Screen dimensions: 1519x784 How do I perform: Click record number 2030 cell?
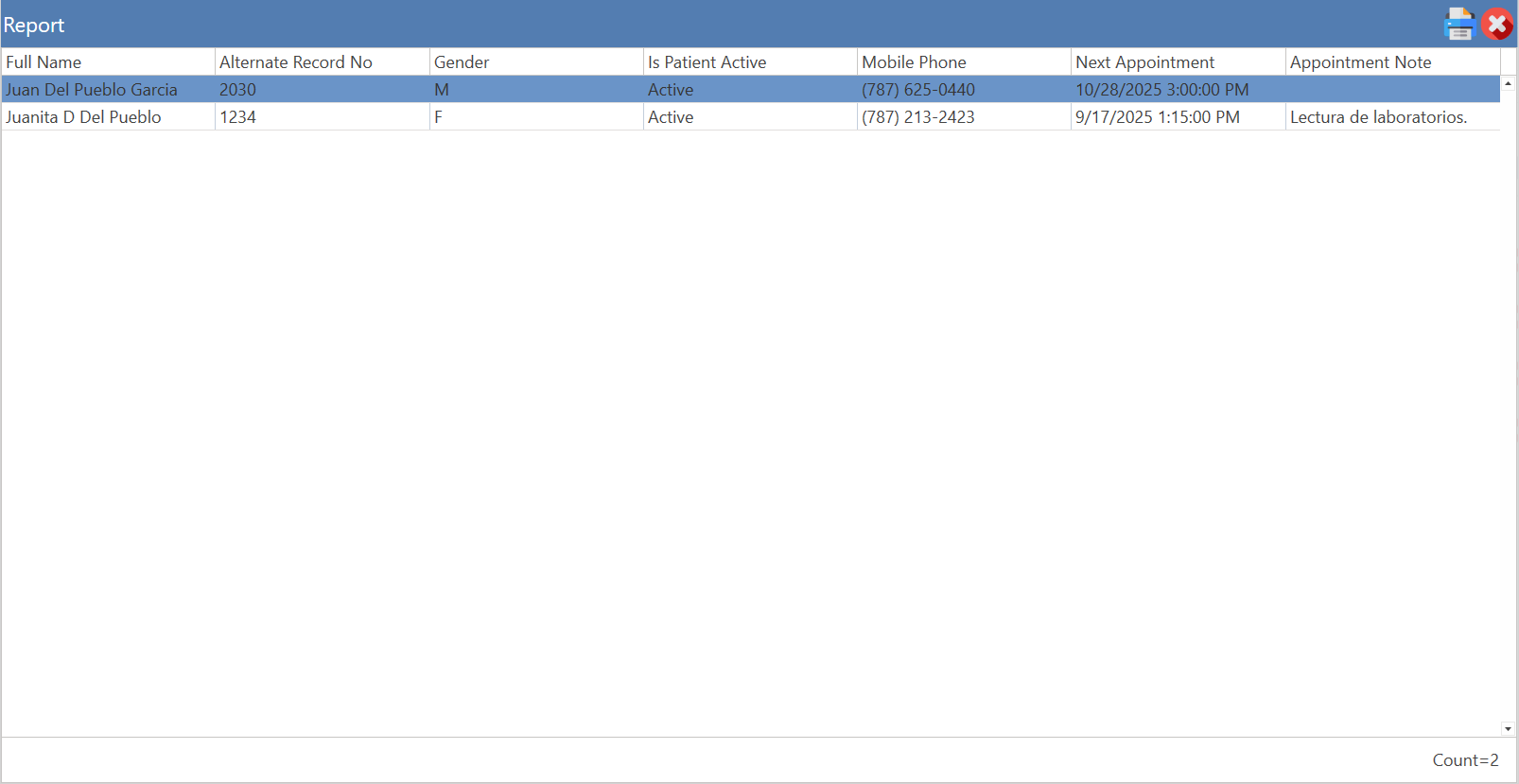(323, 90)
